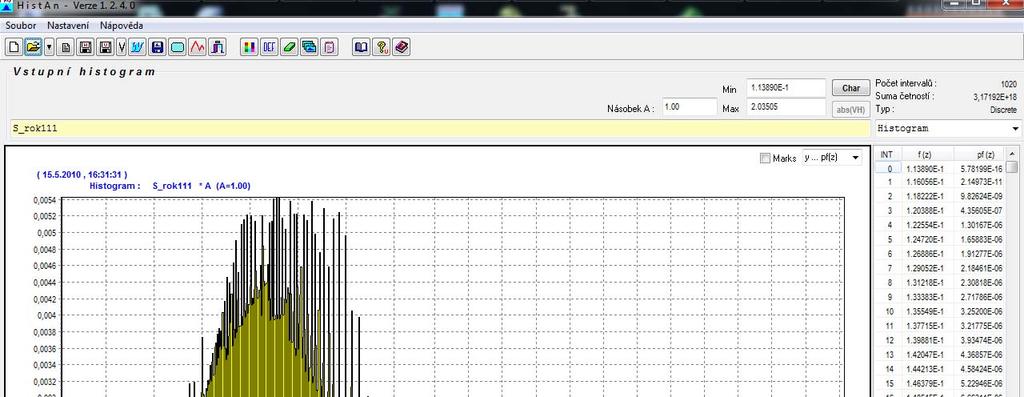Click the red curve graph icon
The image size is (1024, 397).
pyautogui.click(x=198, y=47)
